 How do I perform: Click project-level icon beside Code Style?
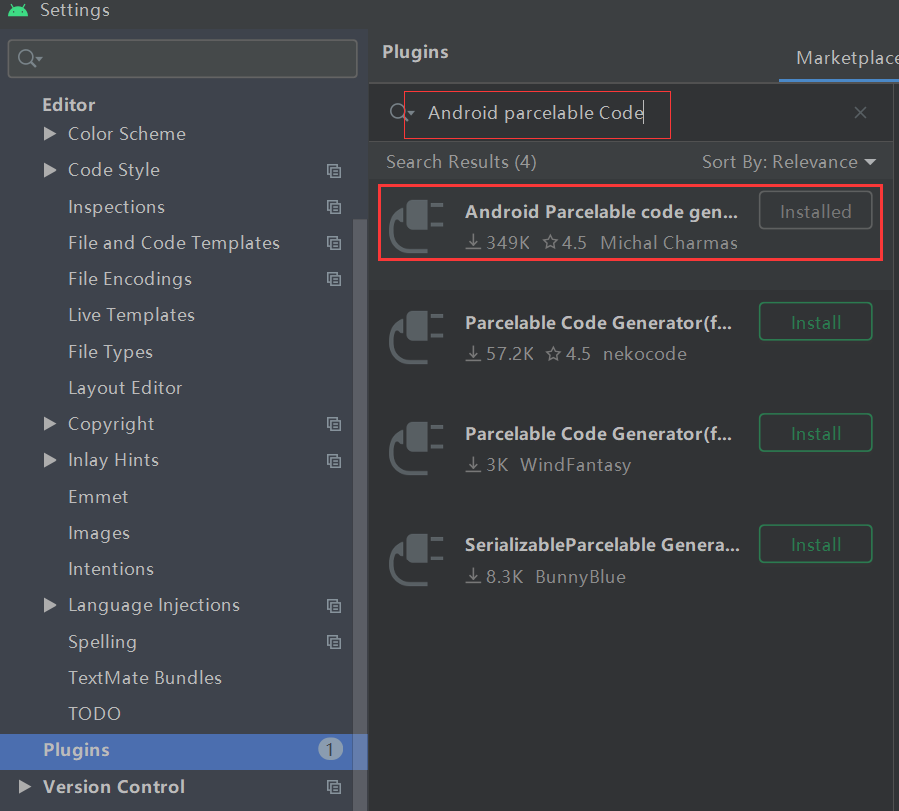pos(334,170)
